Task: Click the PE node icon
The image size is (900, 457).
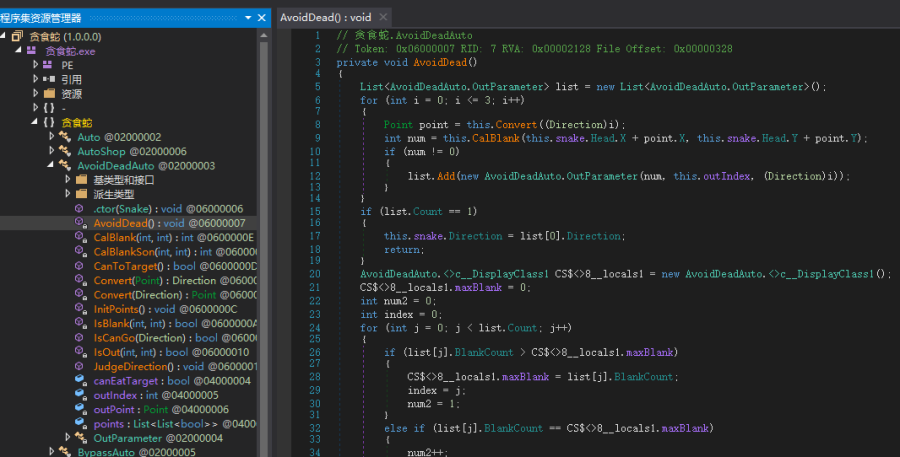Action: point(49,65)
